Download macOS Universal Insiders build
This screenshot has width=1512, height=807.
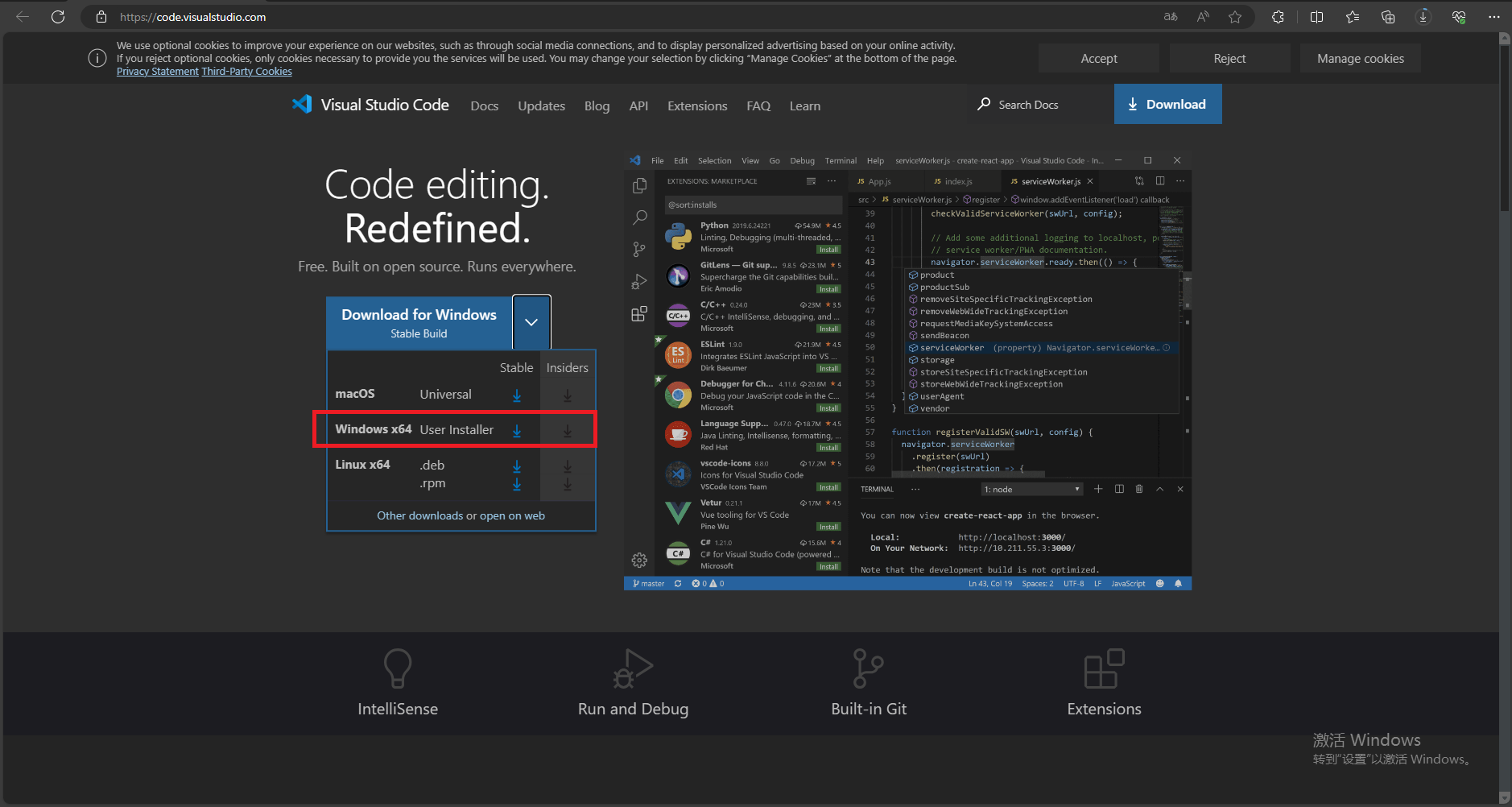pyautogui.click(x=568, y=395)
